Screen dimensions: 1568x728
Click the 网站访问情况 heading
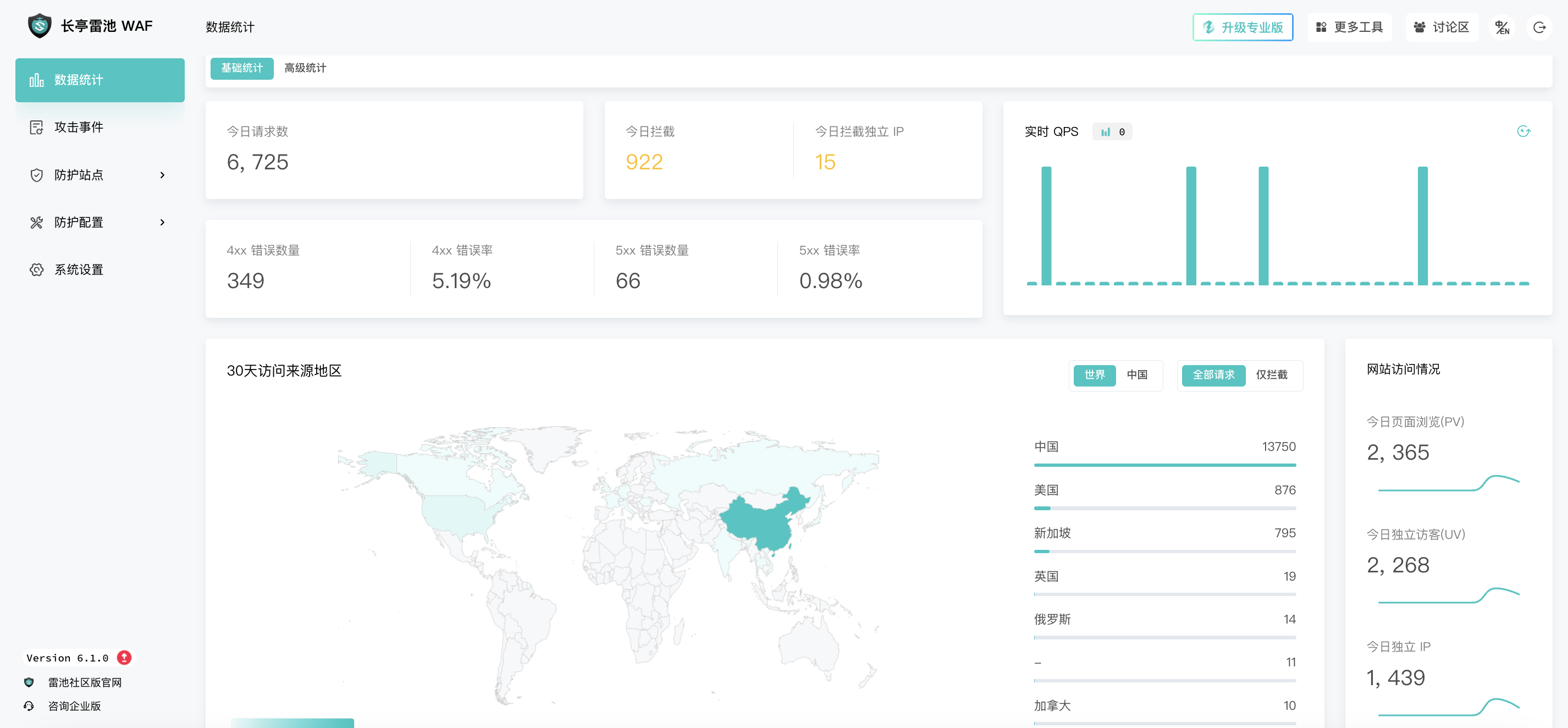pos(1403,369)
